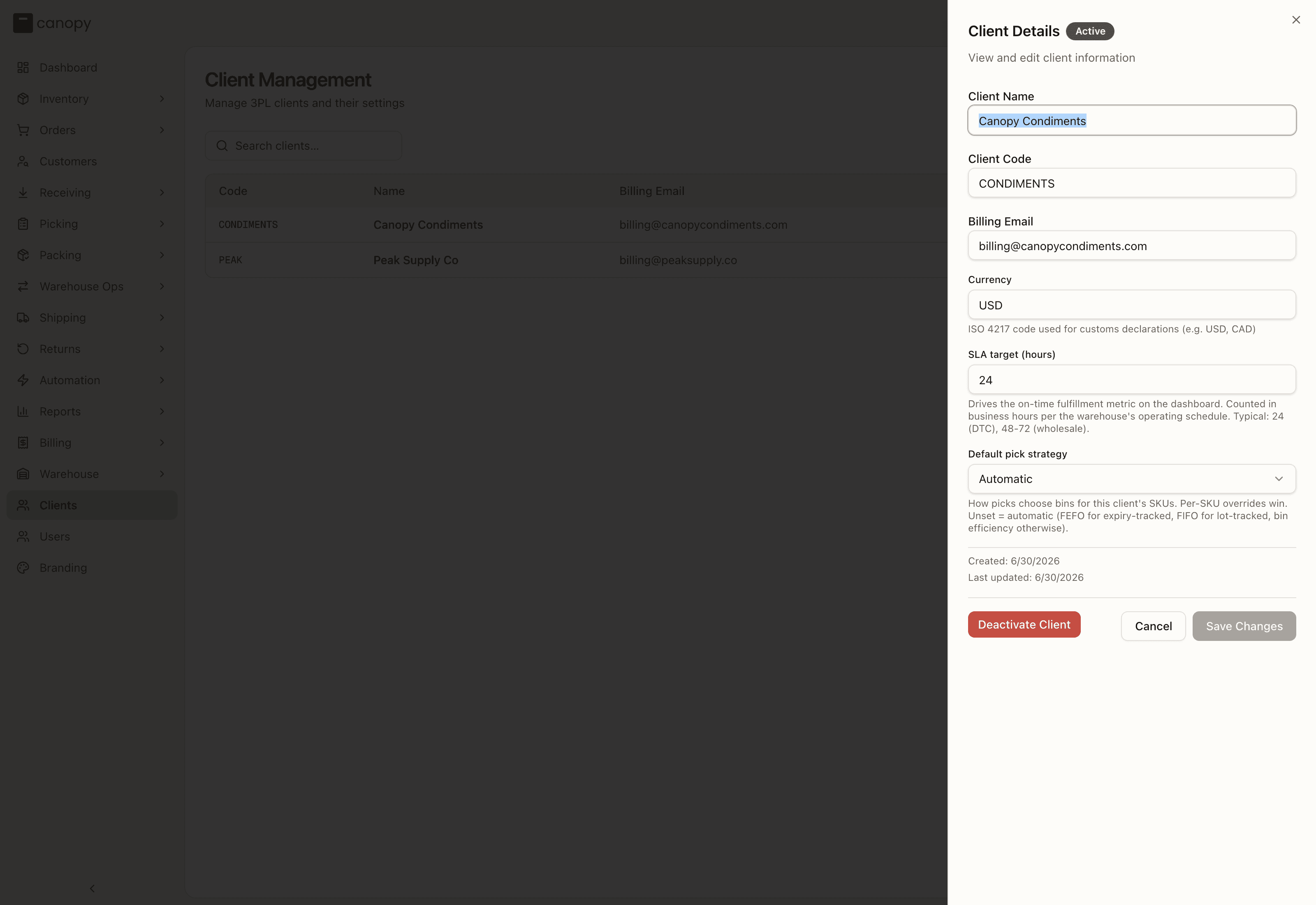Viewport: 1316px width, 905px height.
Task: Click the CONDIMENTS code cell
Action: 248,225
